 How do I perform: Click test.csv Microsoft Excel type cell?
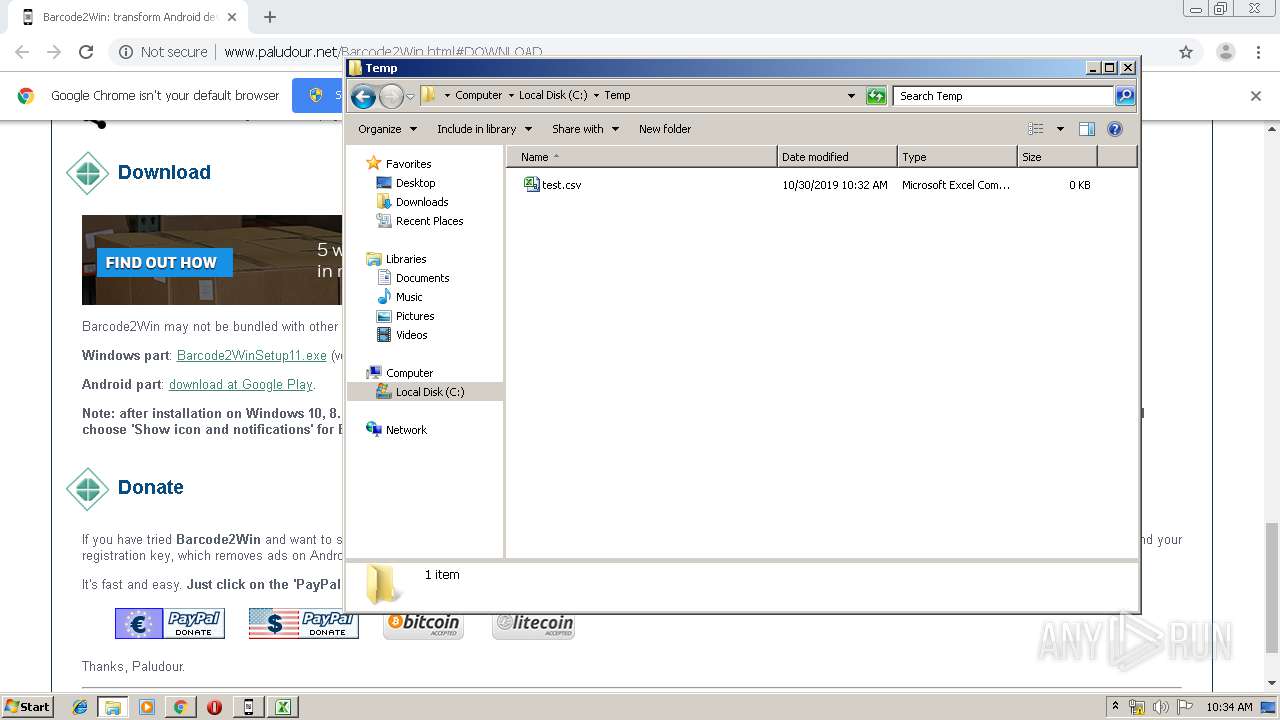956,185
